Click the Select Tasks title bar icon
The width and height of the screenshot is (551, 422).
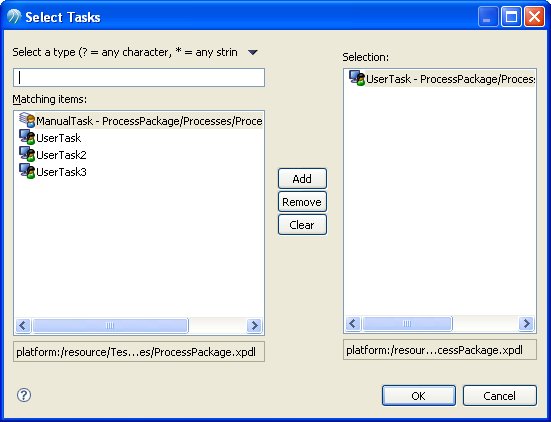[14, 17]
